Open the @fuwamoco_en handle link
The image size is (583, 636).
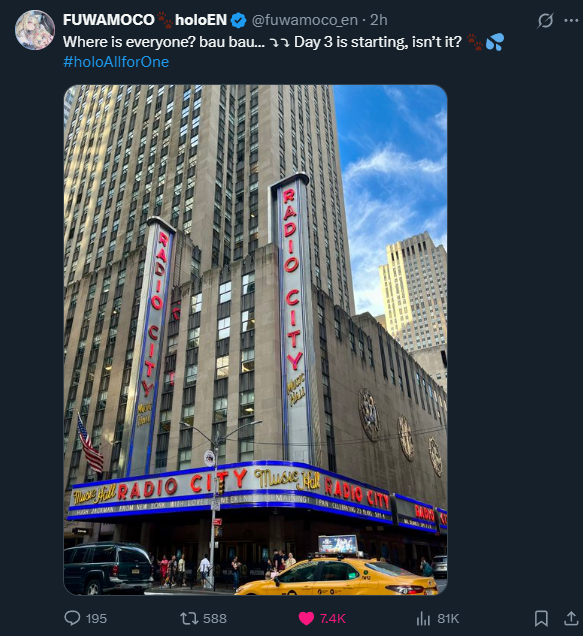pyautogui.click(x=305, y=20)
